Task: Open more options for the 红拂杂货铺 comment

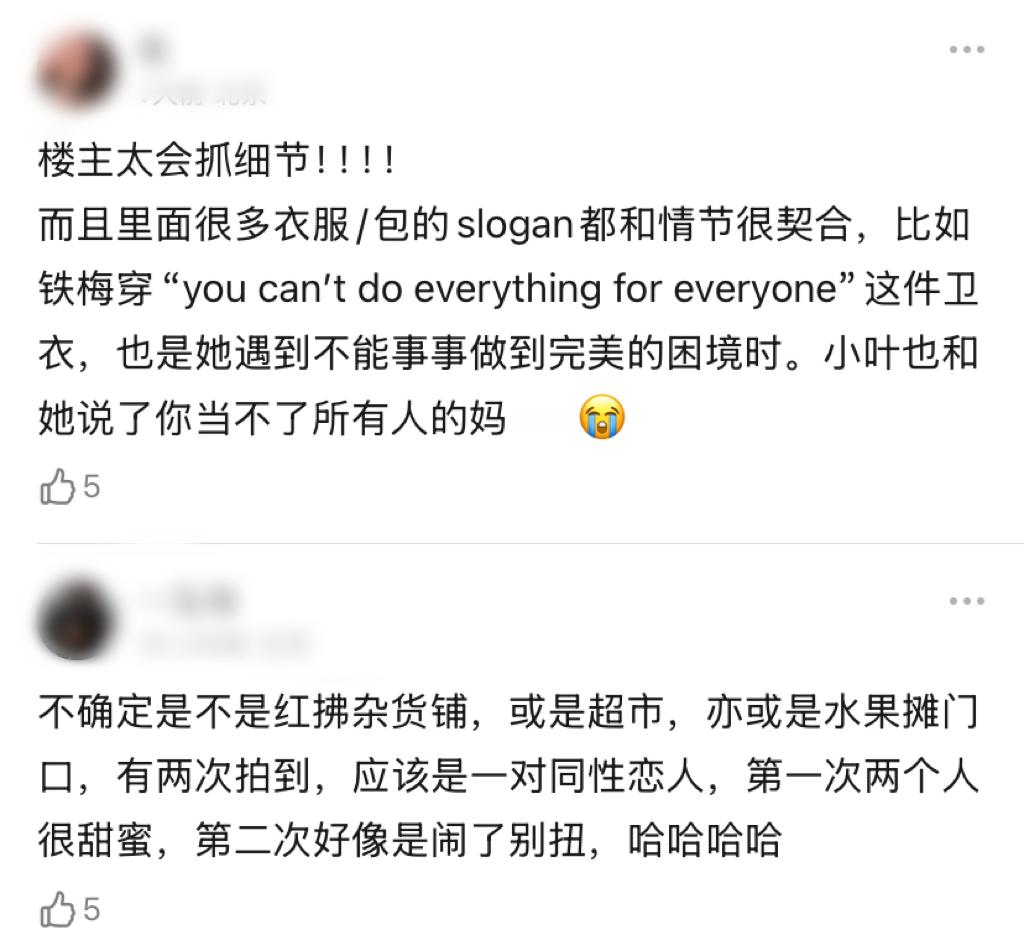Action: click(967, 601)
